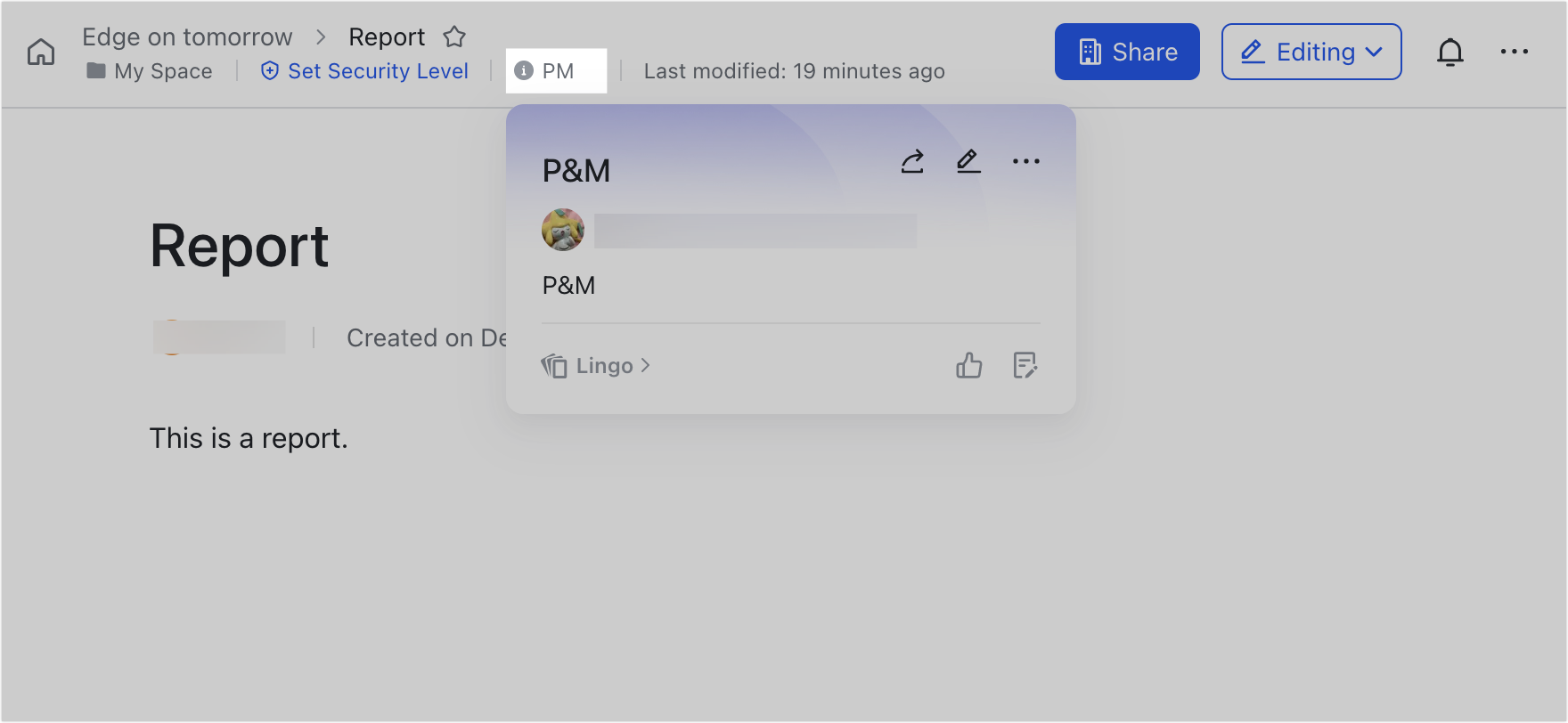
Task: Star the Report document
Action: tap(454, 37)
